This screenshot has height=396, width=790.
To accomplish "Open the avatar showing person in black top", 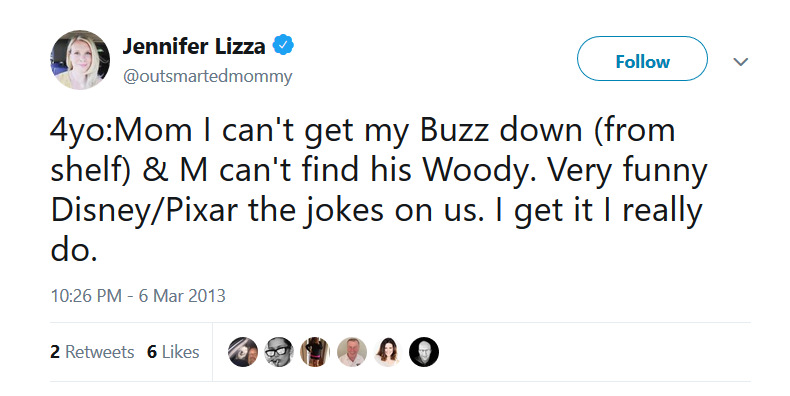I will 315,352.
